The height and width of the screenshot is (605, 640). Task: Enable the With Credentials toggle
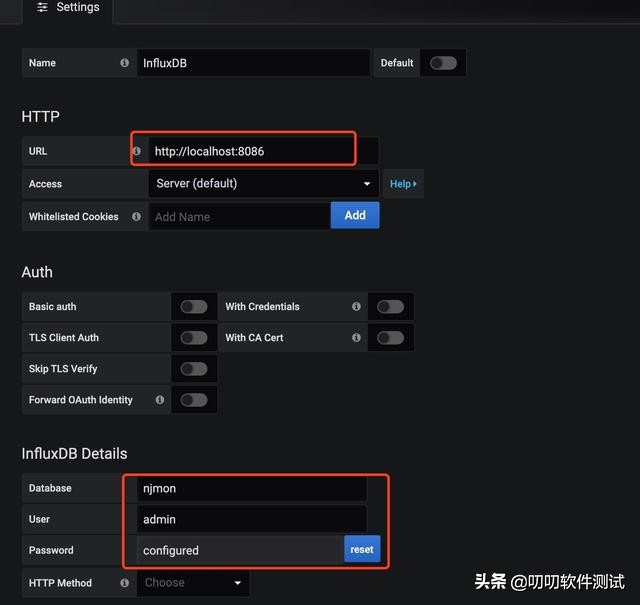[x=391, y=307]
